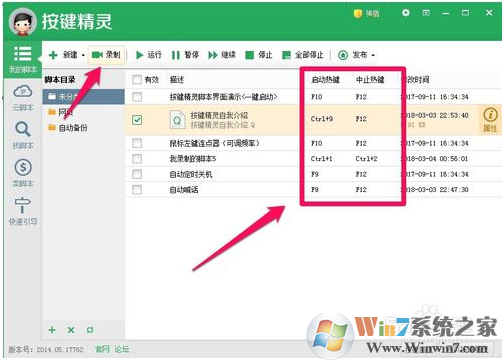Open the 找脚本 search section
Viewport: 504px width, 362px height.
coord(22,135)
